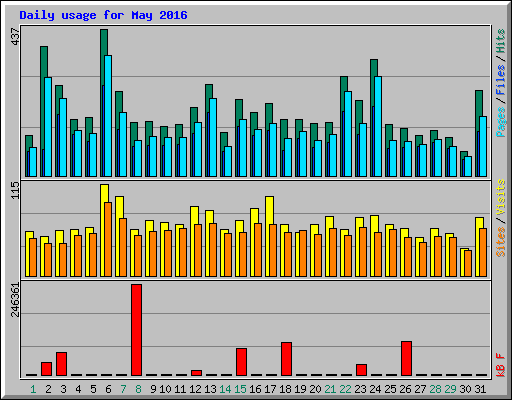This screenshot has height=400, width=512.
Task: Select day label 23 on the x-axis
Action: 360,389
